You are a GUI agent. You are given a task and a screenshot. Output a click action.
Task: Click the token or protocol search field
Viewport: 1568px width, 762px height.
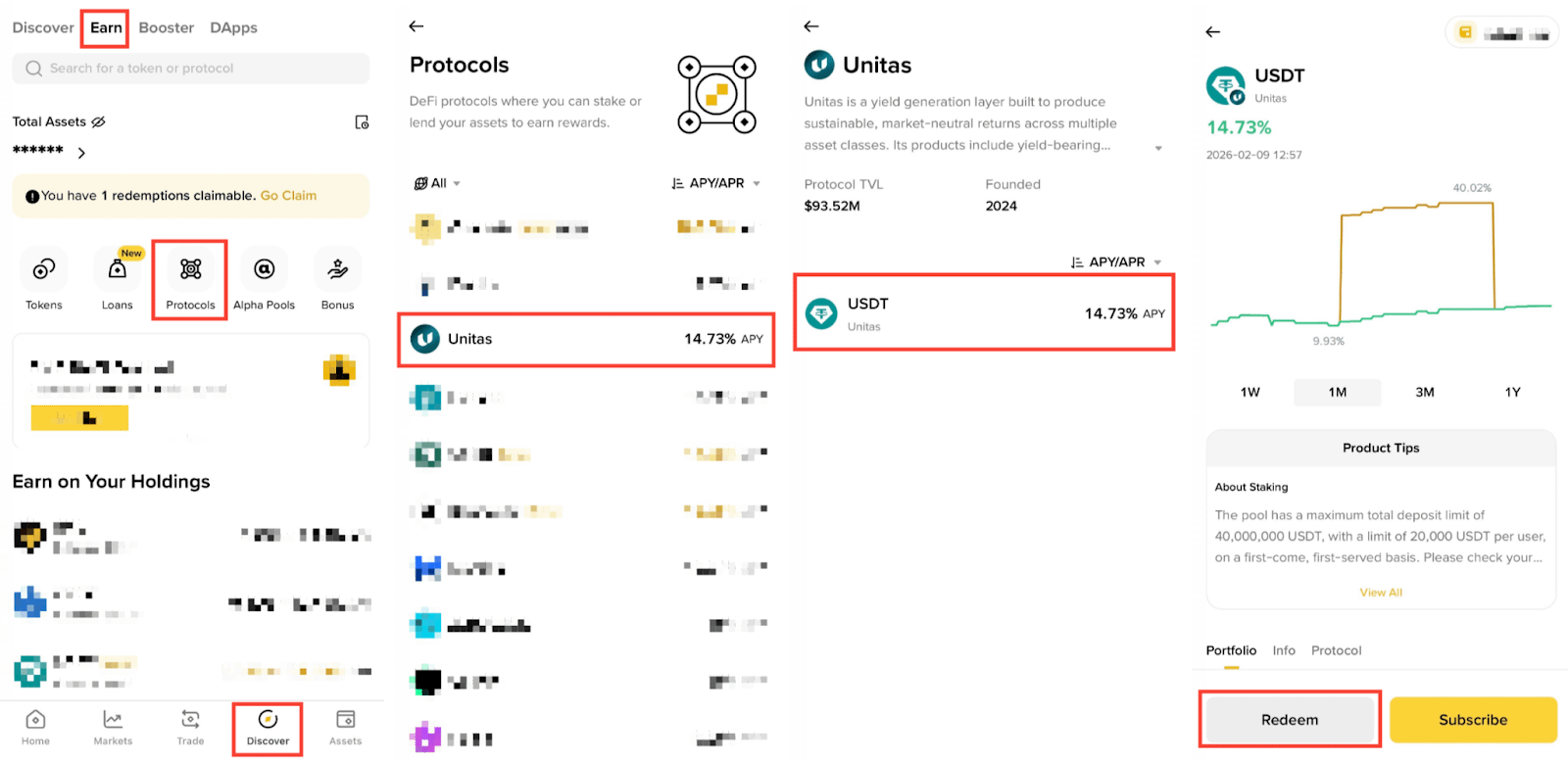(x=191, y=69)
